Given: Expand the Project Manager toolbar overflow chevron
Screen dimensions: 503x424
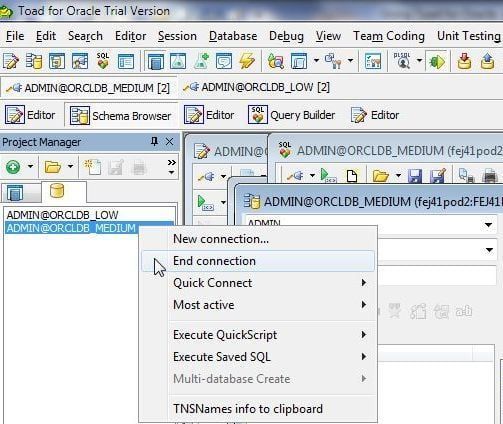Looking at the screenshot, I should pyautogui.click(x=171, y=167).
